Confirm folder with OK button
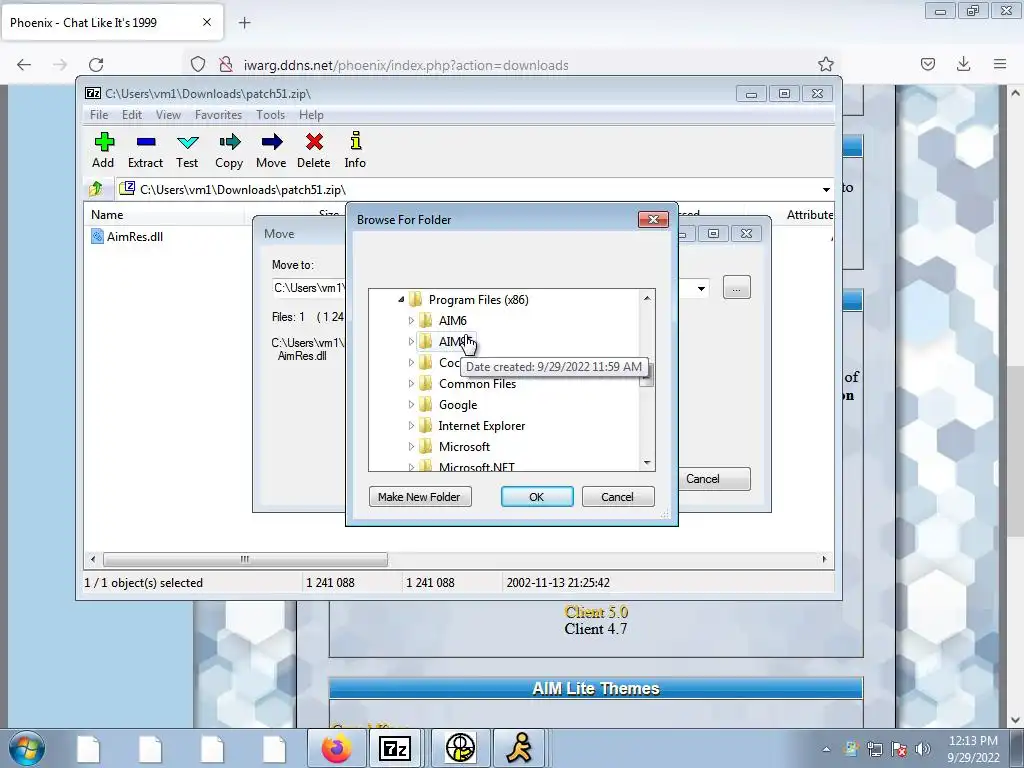The width and height of the screenshot is (1024, 768). click(x=537, y=496)
